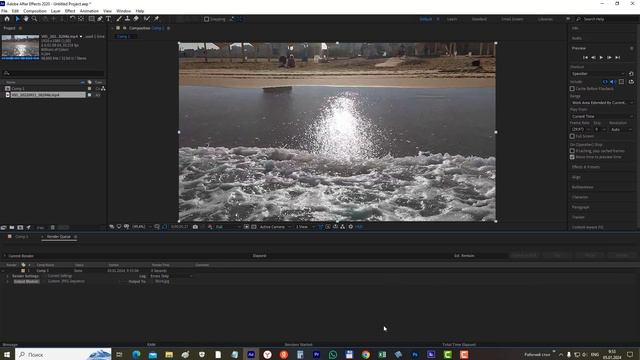Image resolution: width=640 pixels, height=360 pixels.
Task: Click the Windows Start button
Action: [x=7, y=355]
